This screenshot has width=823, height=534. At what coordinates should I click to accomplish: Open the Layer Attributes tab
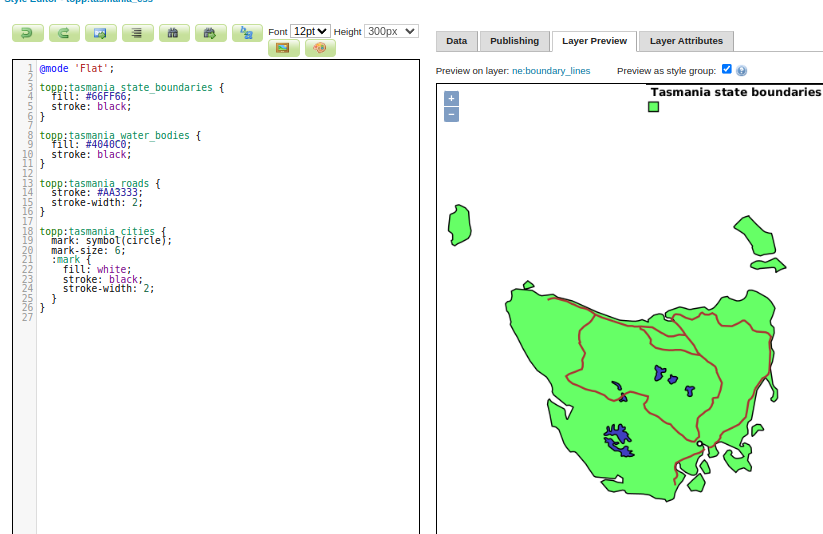pos(686,41)
